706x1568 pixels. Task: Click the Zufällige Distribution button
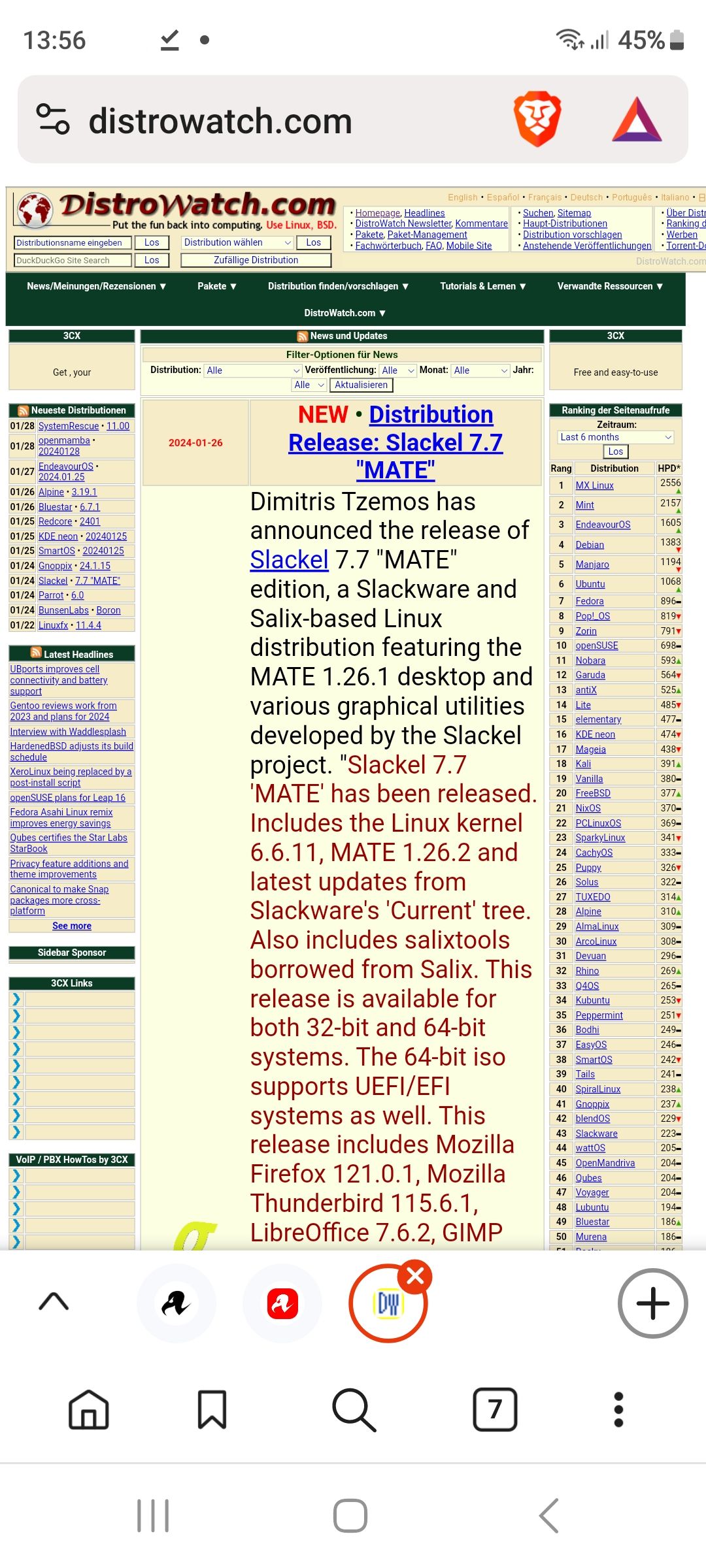pyautogui.click(x=256, y=260)
